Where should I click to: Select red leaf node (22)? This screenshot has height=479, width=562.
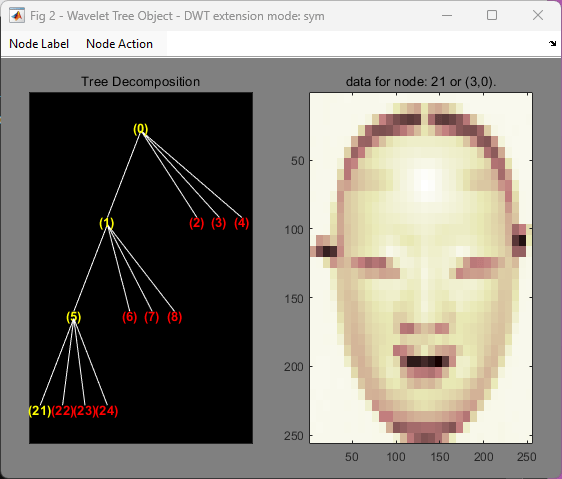coord(62,411)
